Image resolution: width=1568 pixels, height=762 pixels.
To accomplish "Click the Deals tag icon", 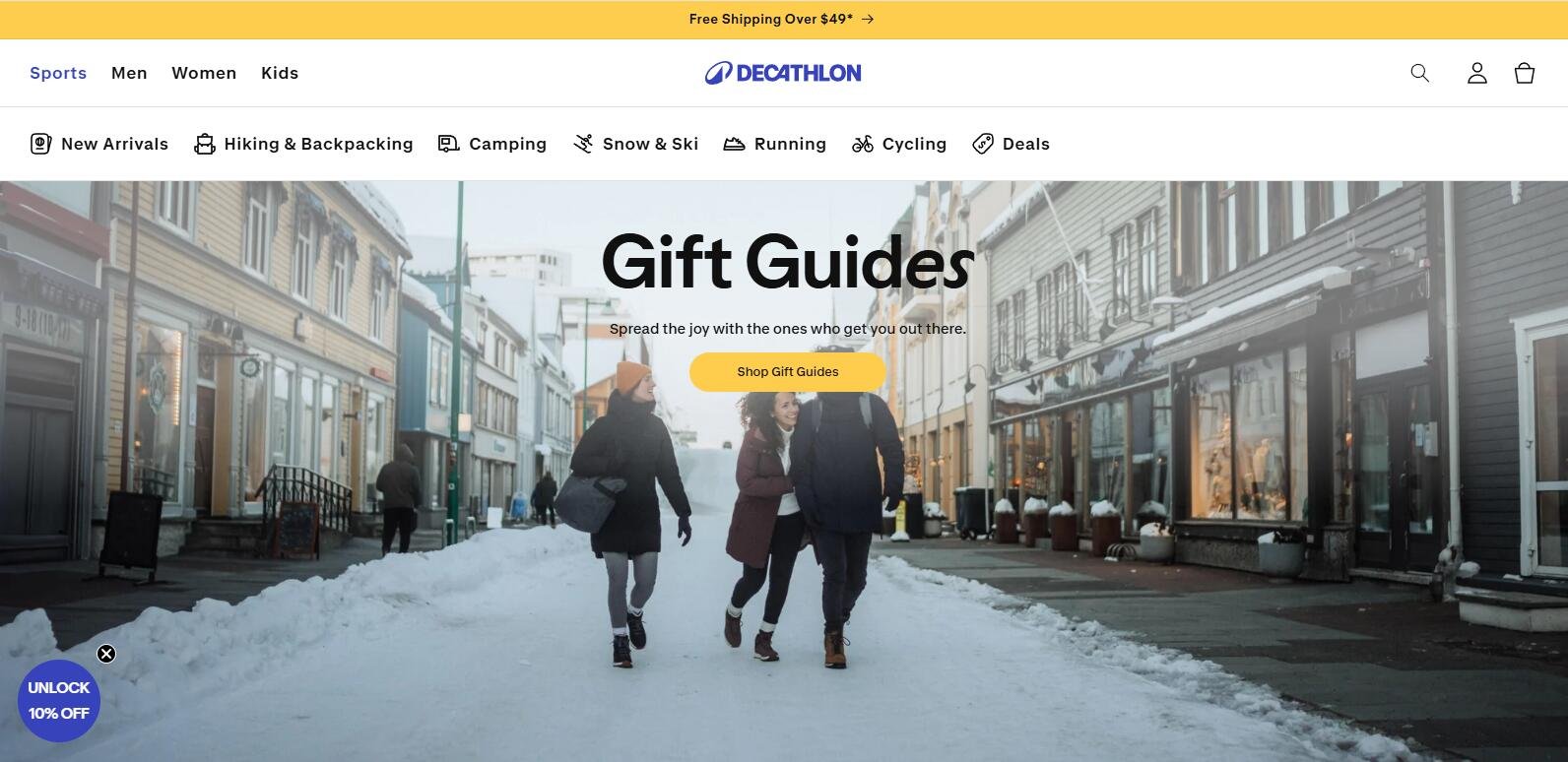I will pos(982,144).
